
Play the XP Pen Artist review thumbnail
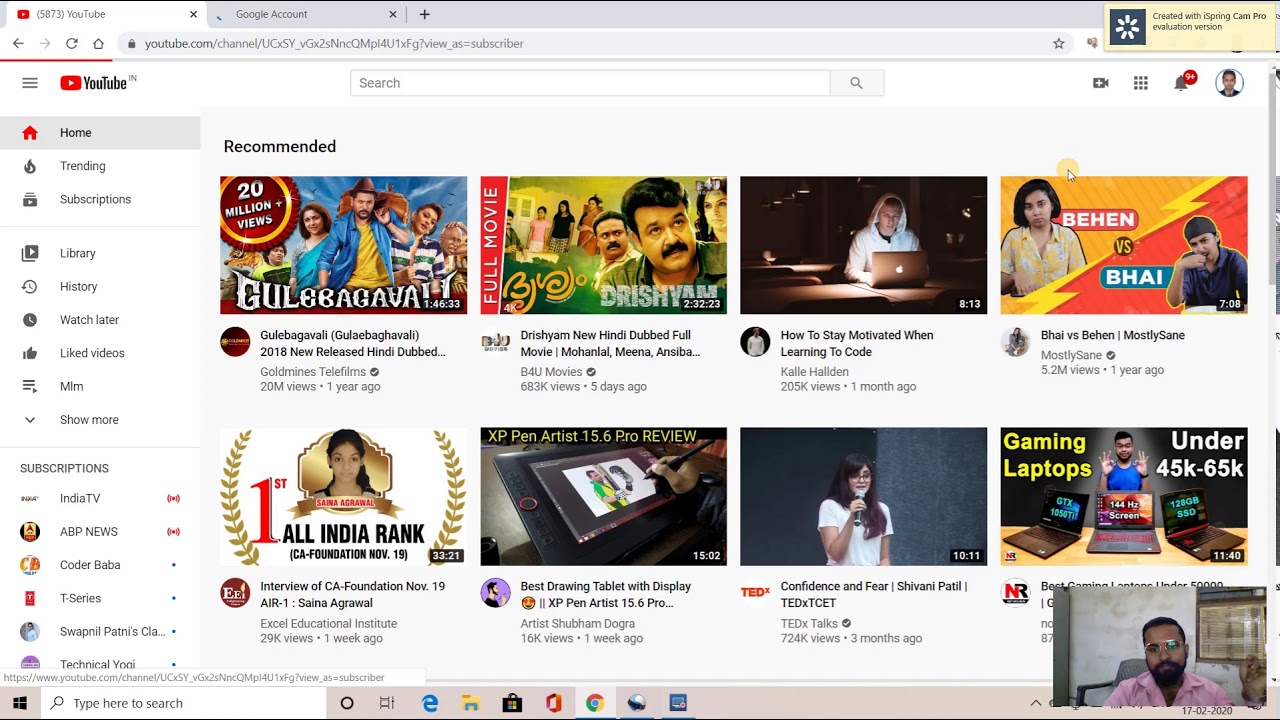603,497
